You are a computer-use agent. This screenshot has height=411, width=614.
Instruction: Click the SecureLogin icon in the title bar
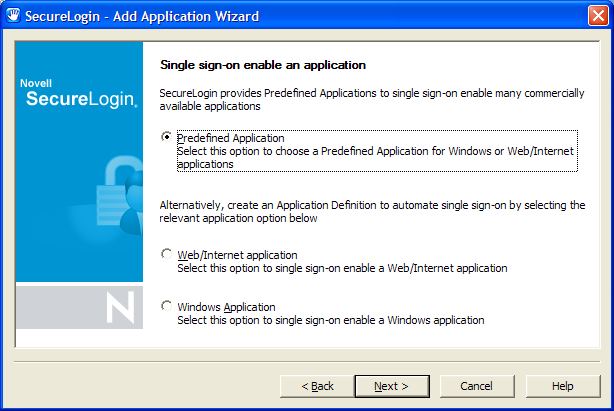pos(14,16)
